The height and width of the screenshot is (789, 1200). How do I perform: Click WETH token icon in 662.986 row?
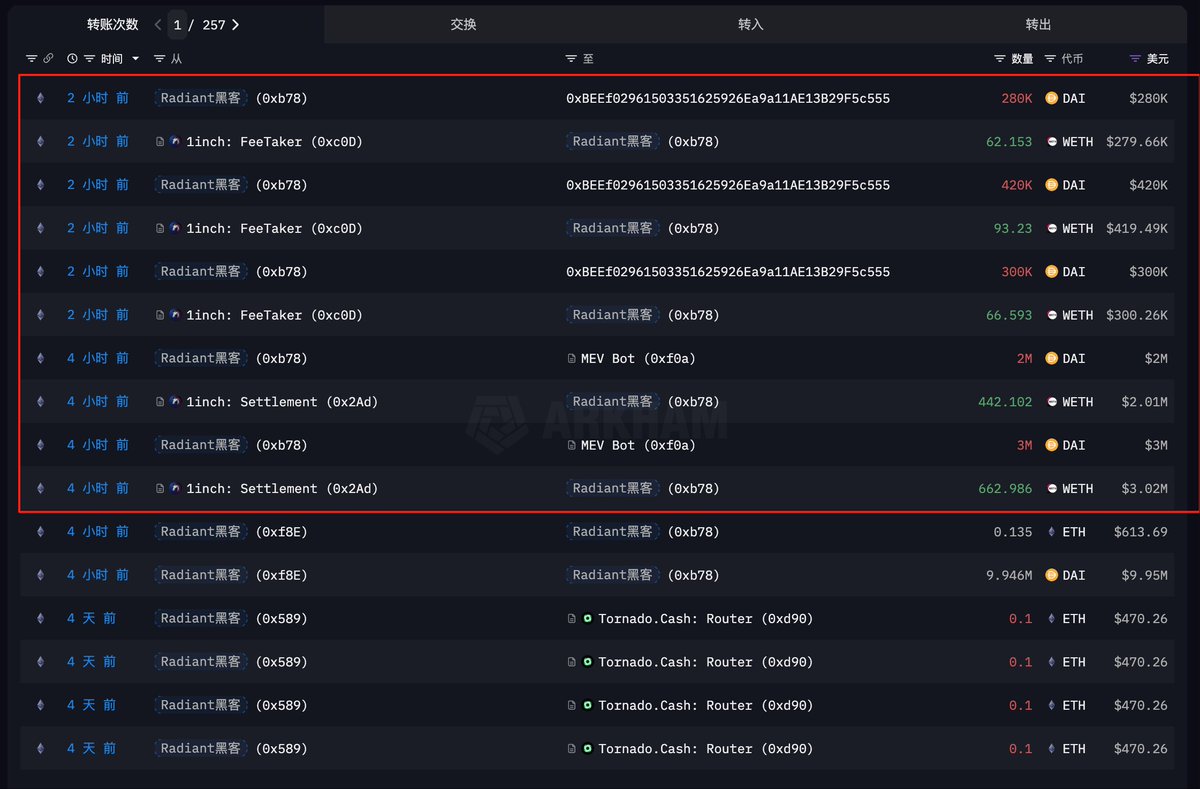click(x=1051, y=488)
